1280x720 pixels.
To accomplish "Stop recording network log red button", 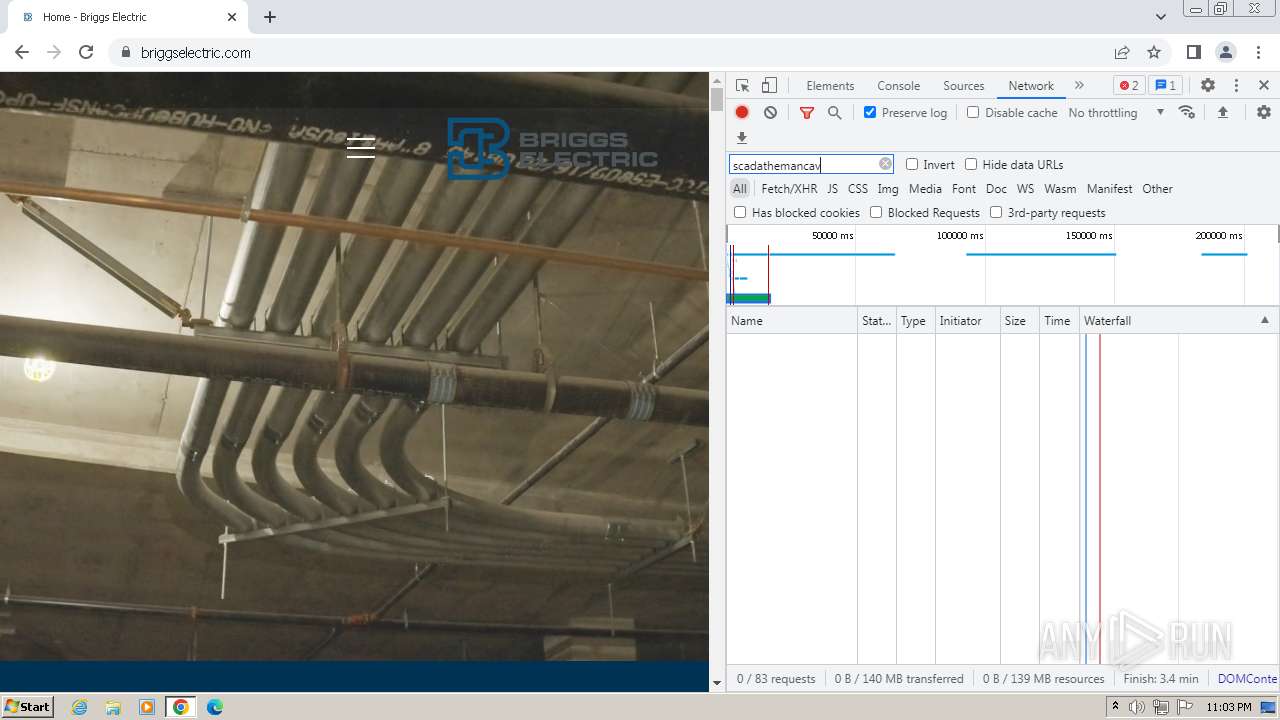I will coord(742,112).
